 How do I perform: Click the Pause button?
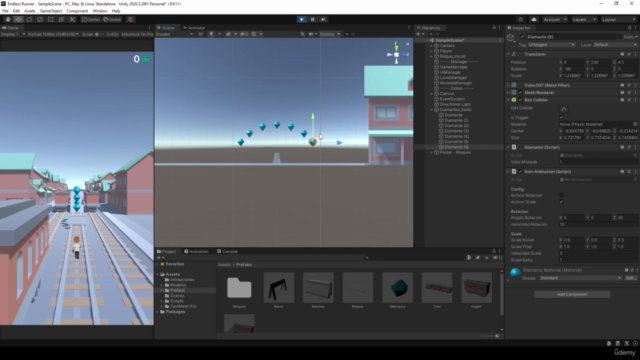point(313,19)
